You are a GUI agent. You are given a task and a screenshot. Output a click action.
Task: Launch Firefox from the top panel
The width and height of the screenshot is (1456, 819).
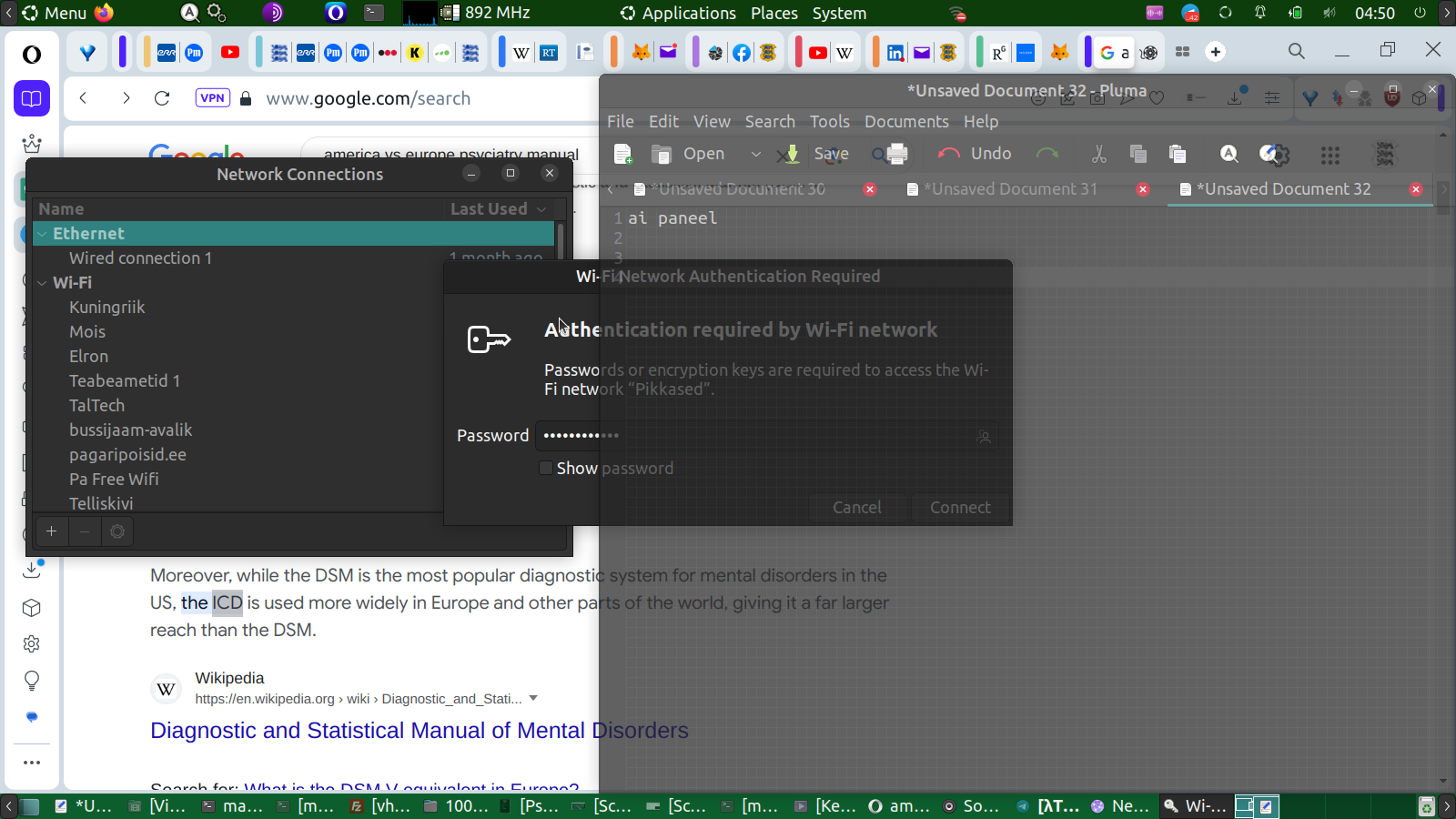coord(104,13)
